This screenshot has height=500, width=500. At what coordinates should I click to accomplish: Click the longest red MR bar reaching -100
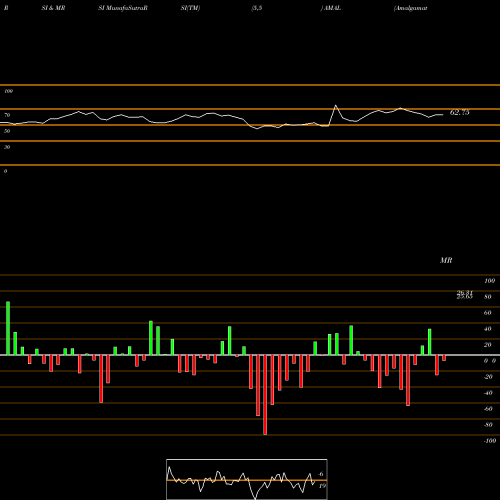pos(265,395)
